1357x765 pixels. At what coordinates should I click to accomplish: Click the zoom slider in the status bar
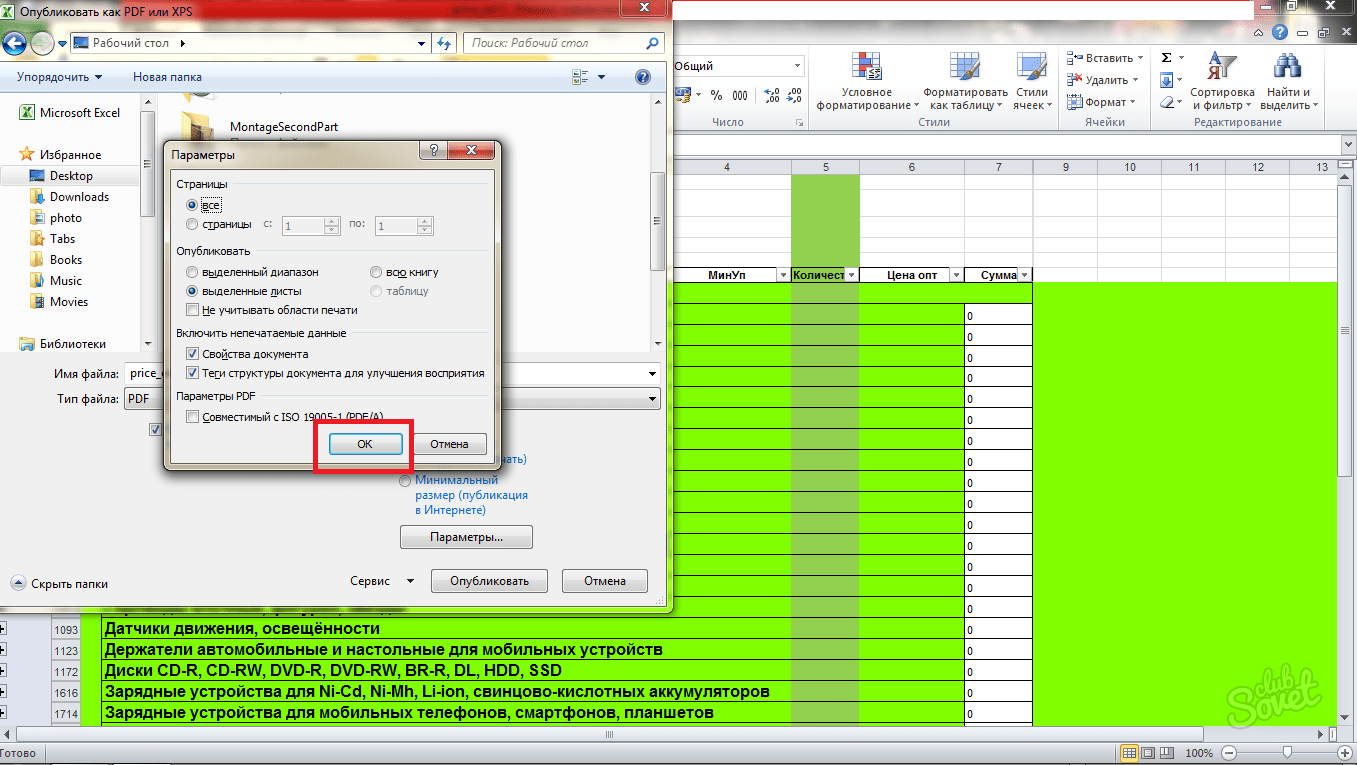pyautogui.click(x=1287, y=752)
